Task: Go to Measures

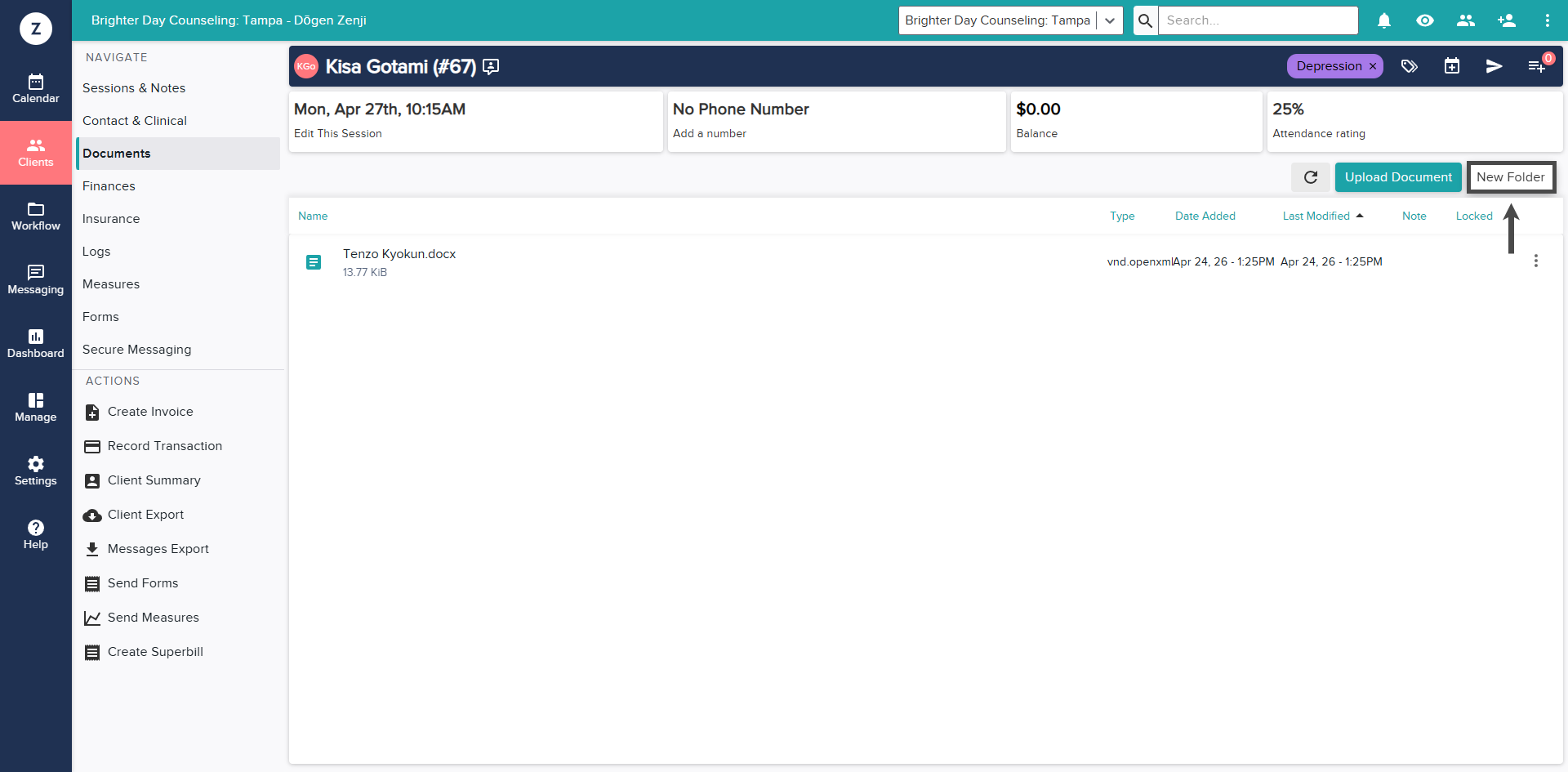Action: (x=111, y=284)
